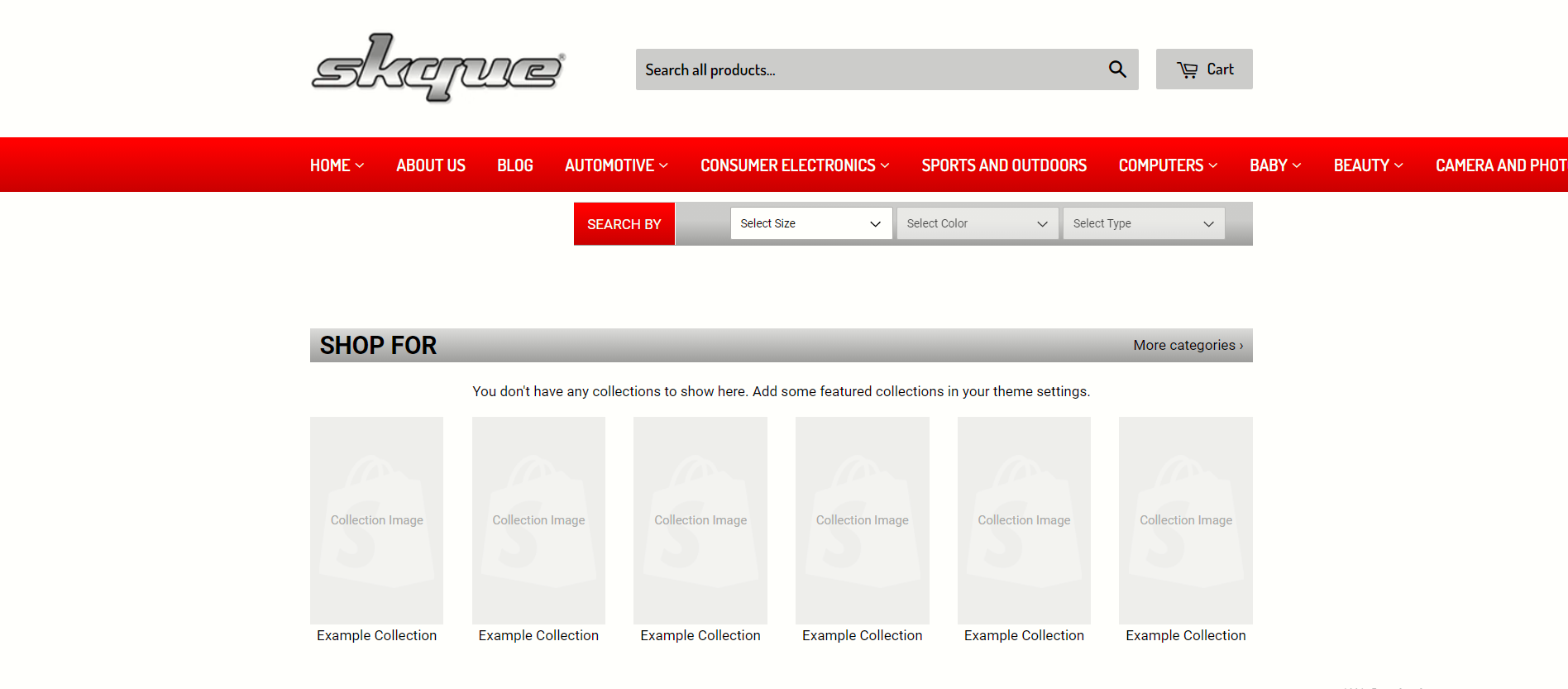Screen dimensions: 1568x689
Task: Expand the Baby menu
Action: pyautogui.click(x=1275, y=165)
